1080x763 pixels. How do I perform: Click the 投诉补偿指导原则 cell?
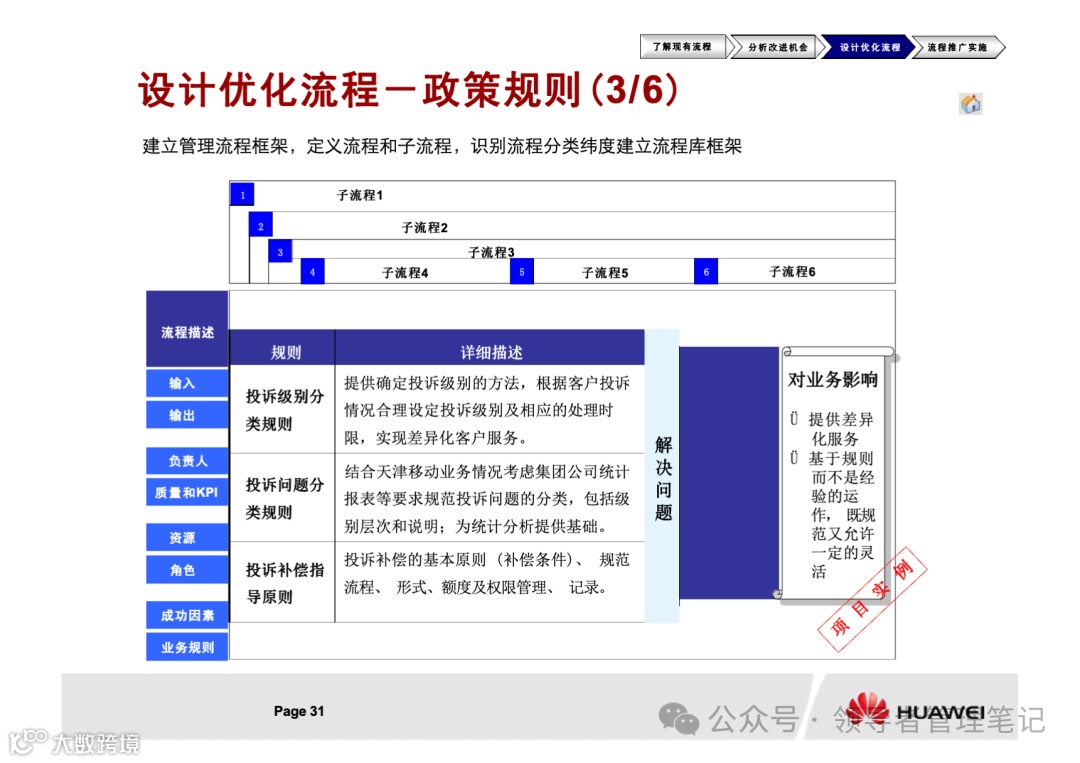tap(284, 583)
